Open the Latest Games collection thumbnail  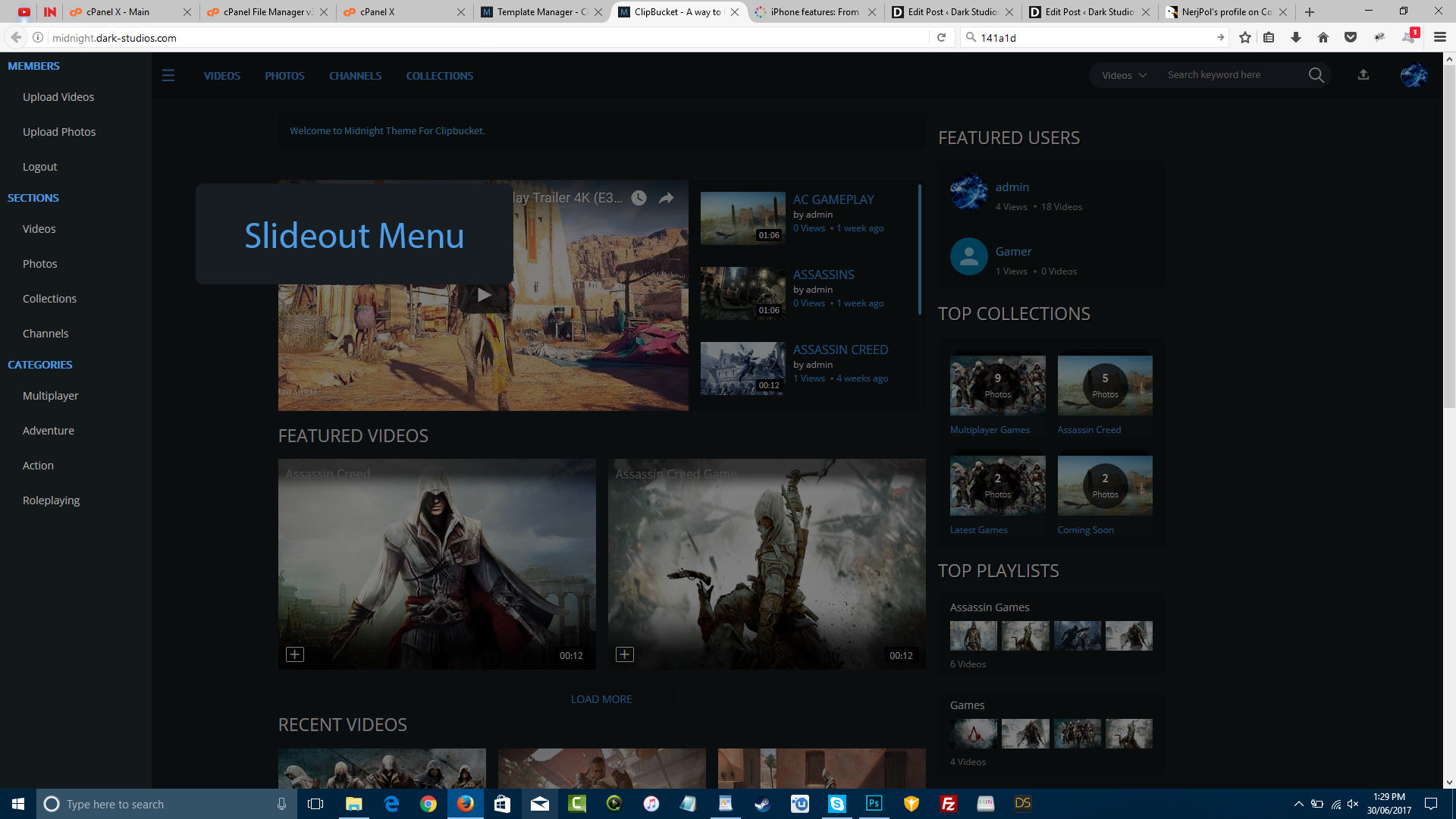pos(998,485)
